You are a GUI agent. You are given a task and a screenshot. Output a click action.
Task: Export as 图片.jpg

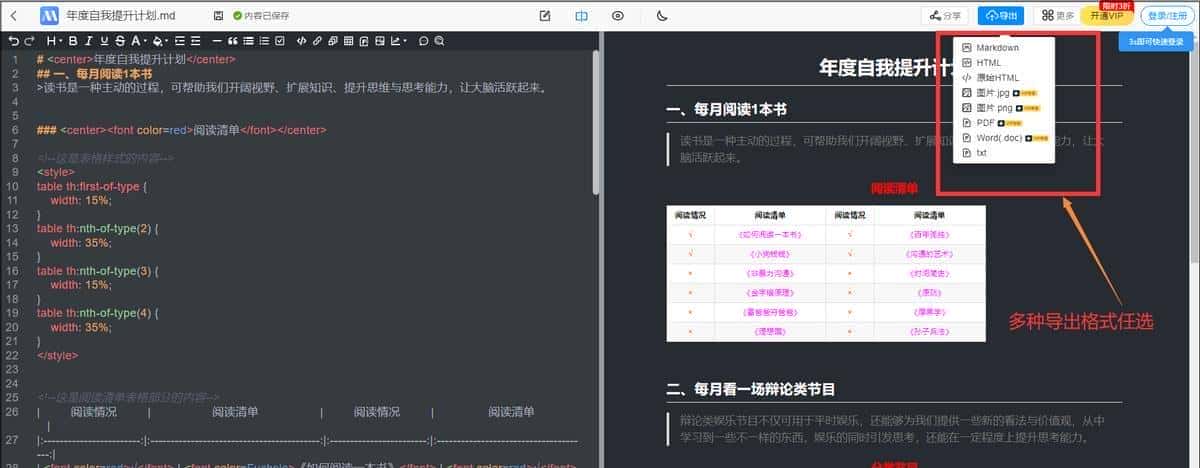tap(1000, 93)
